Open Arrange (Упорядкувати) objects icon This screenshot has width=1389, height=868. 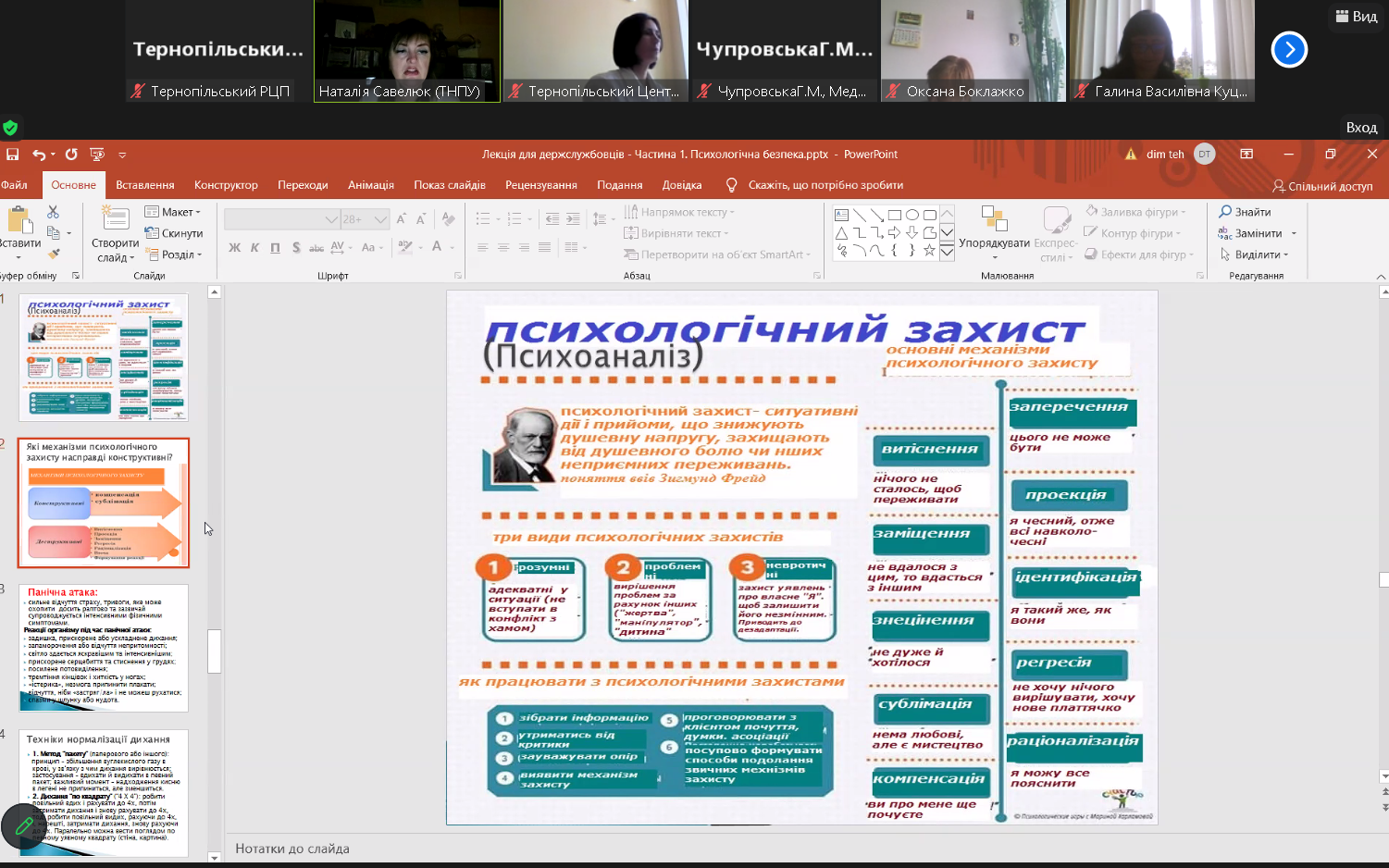coord(994,219)
